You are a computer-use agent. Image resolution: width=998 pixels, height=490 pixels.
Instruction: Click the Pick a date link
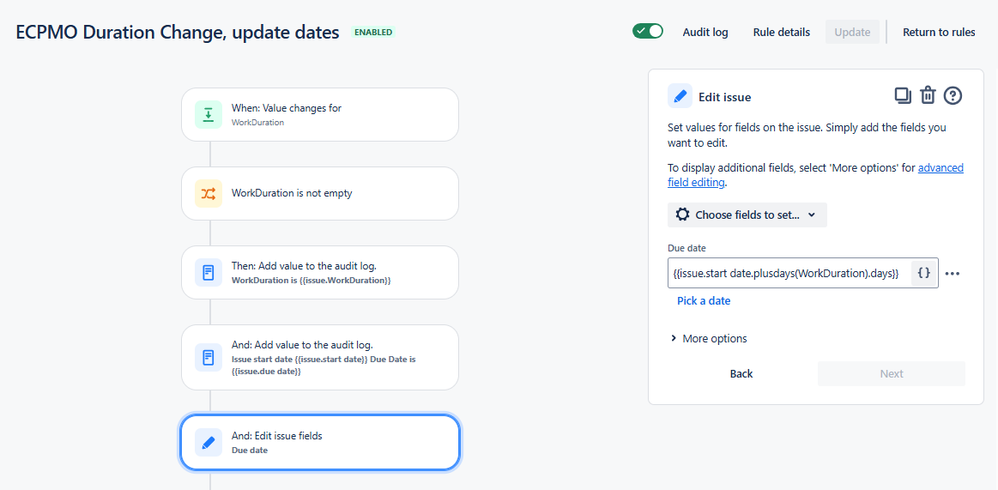click(703, 301)
